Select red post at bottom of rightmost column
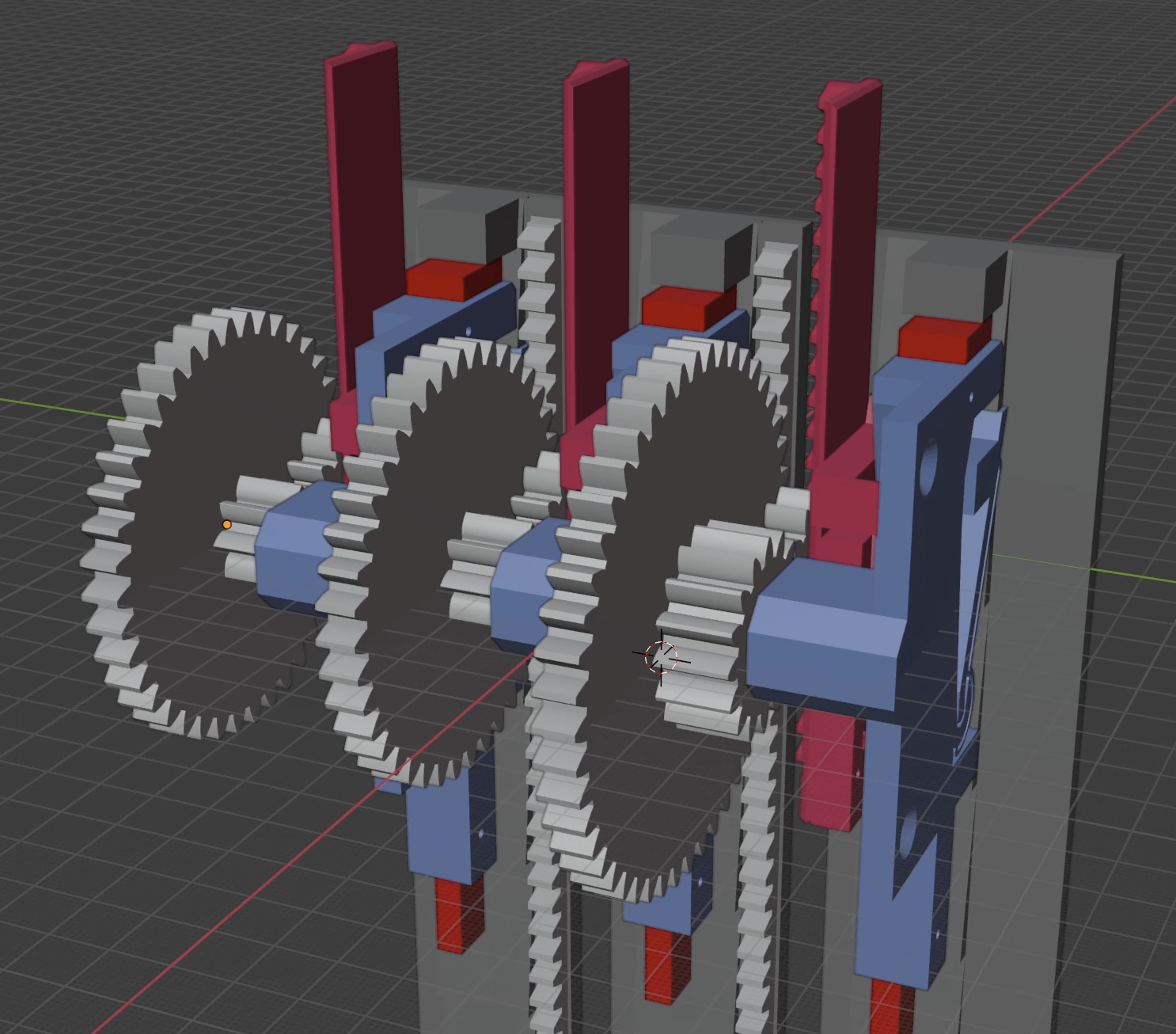 point(893,1005)
